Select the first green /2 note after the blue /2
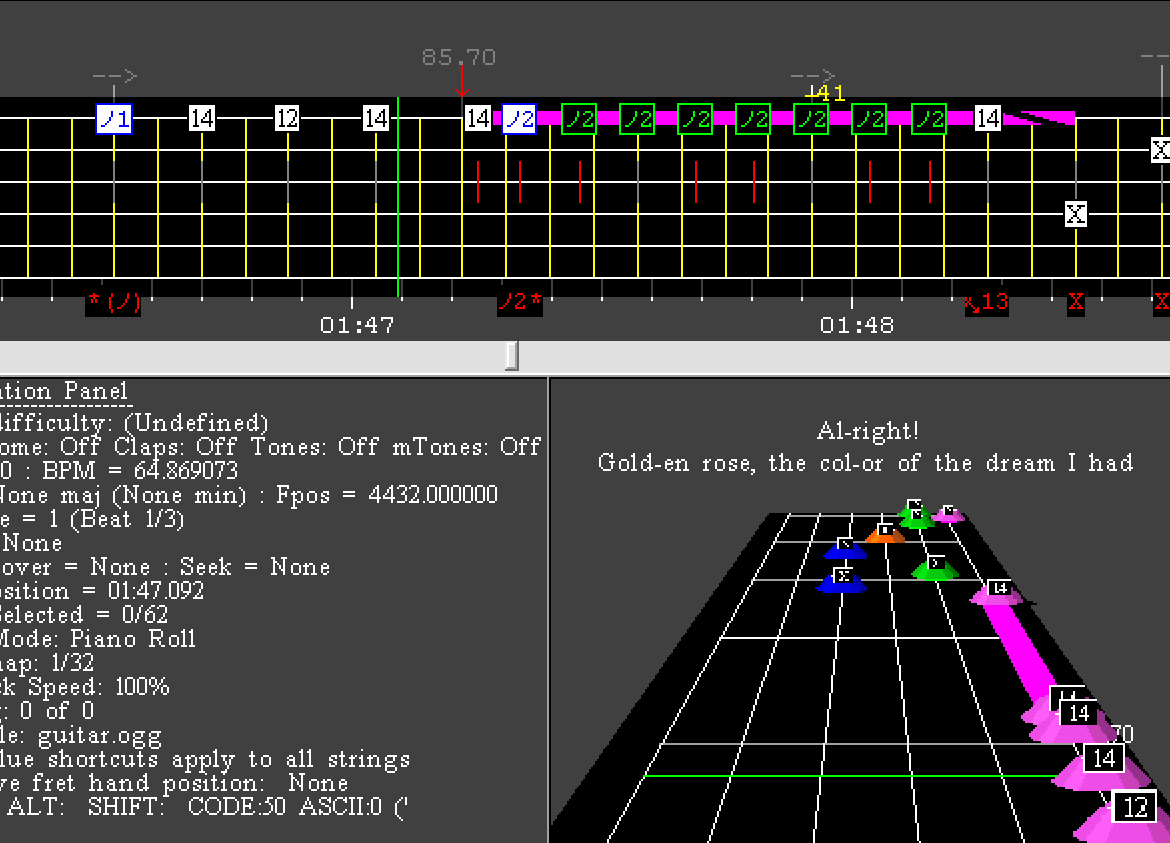 (578, 119)
